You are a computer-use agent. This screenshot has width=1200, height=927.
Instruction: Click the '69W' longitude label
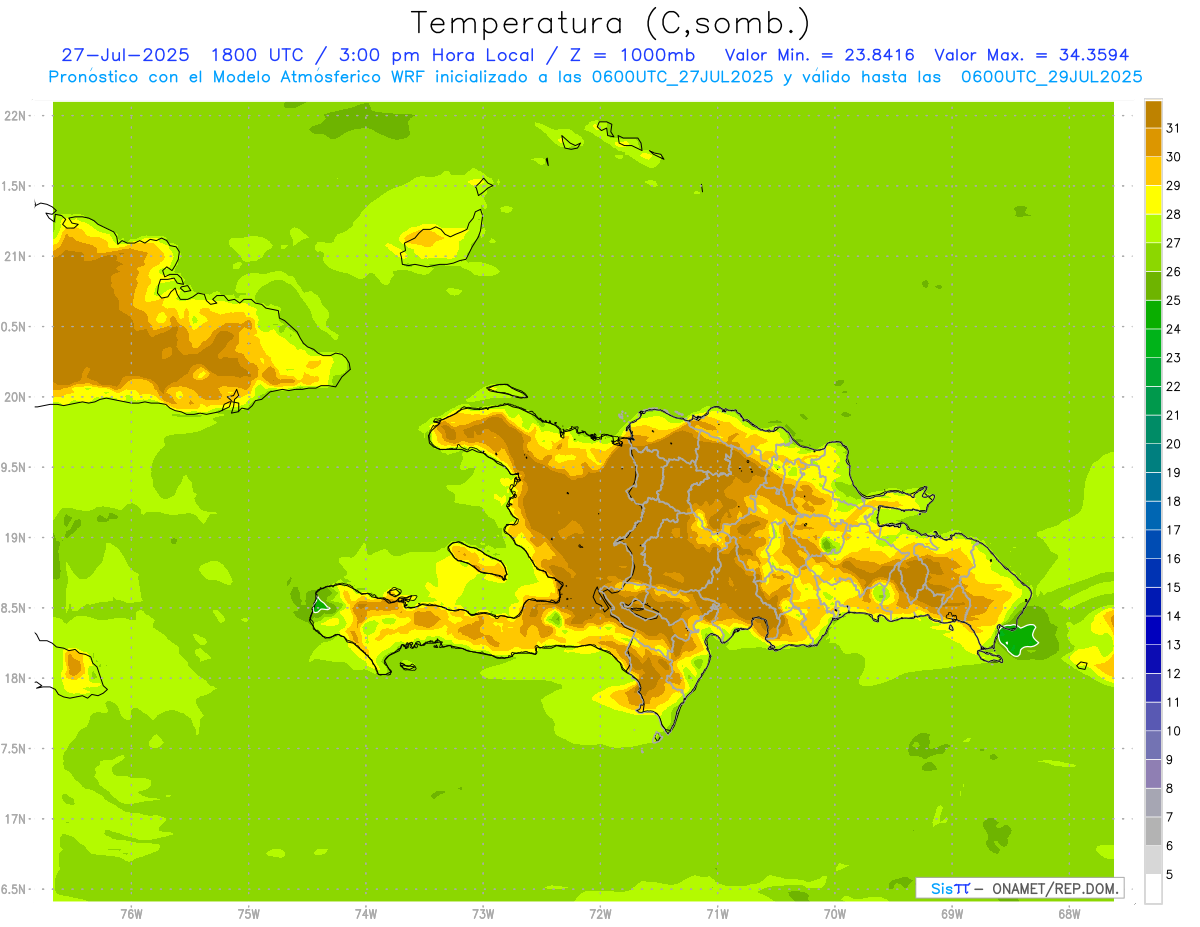coord(952,914)
